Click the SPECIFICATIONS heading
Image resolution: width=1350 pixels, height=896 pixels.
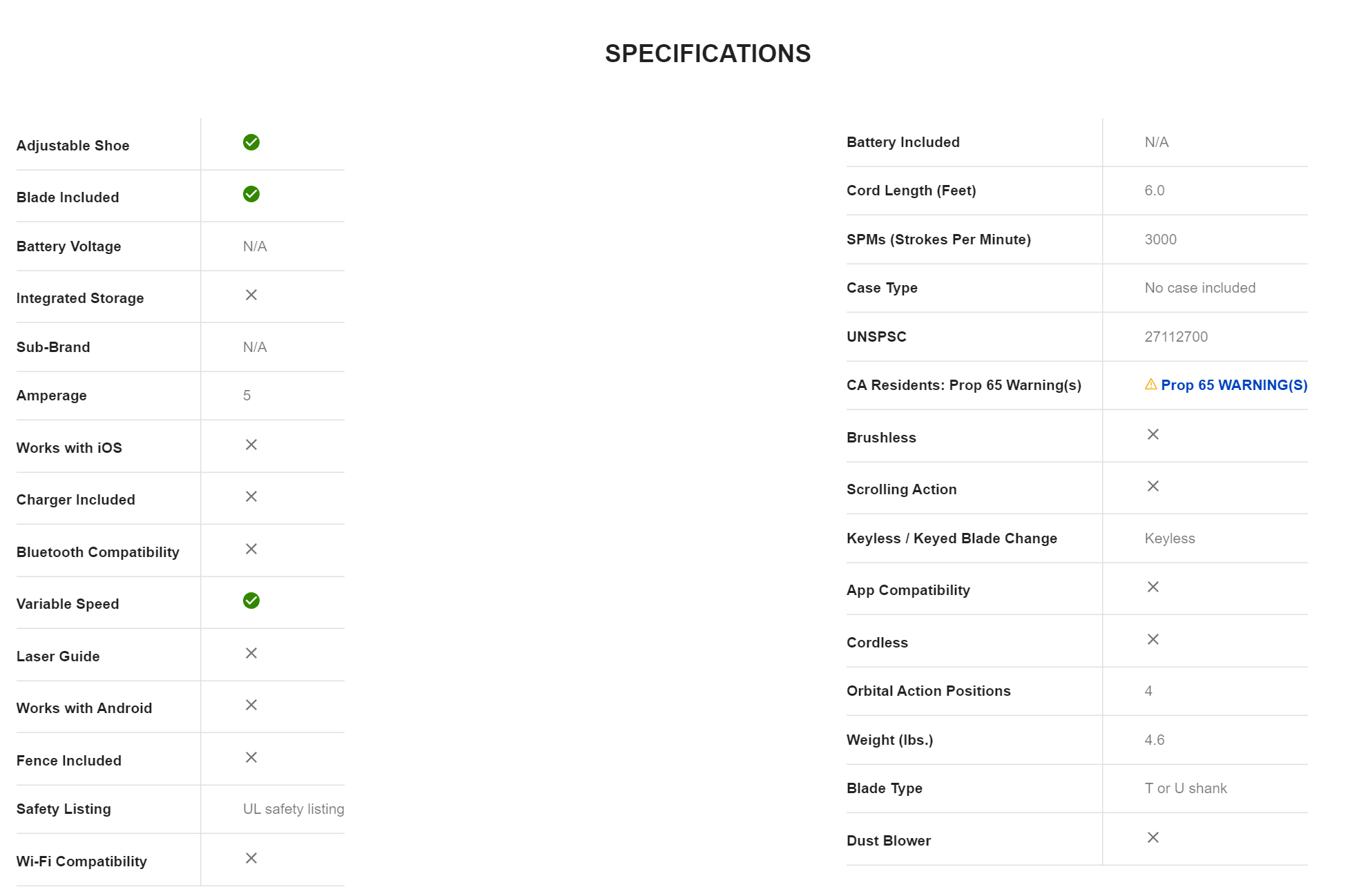click(708, 54)
